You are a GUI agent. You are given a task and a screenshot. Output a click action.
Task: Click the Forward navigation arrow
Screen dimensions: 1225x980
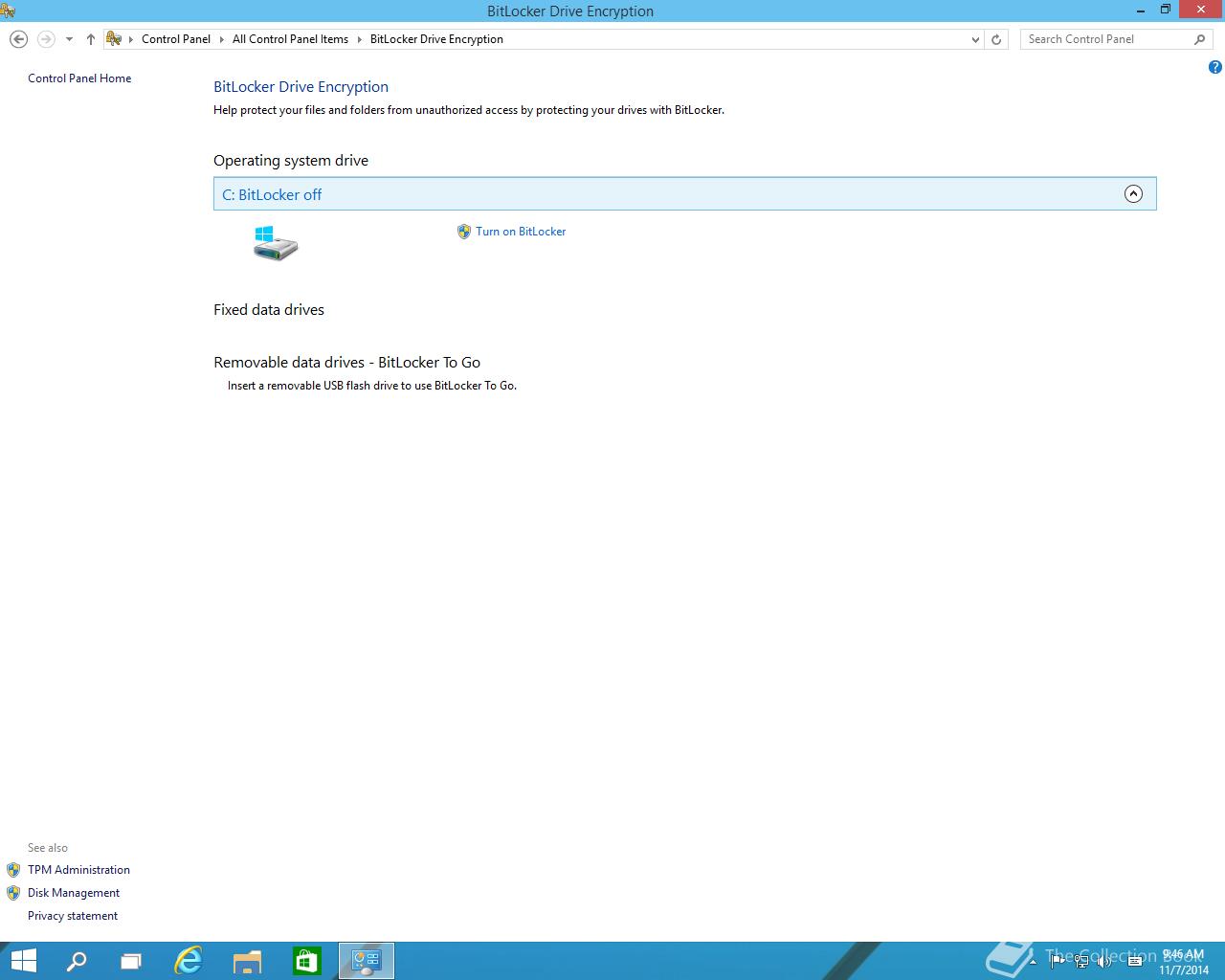pyautogui.click(x=46, y=39)
